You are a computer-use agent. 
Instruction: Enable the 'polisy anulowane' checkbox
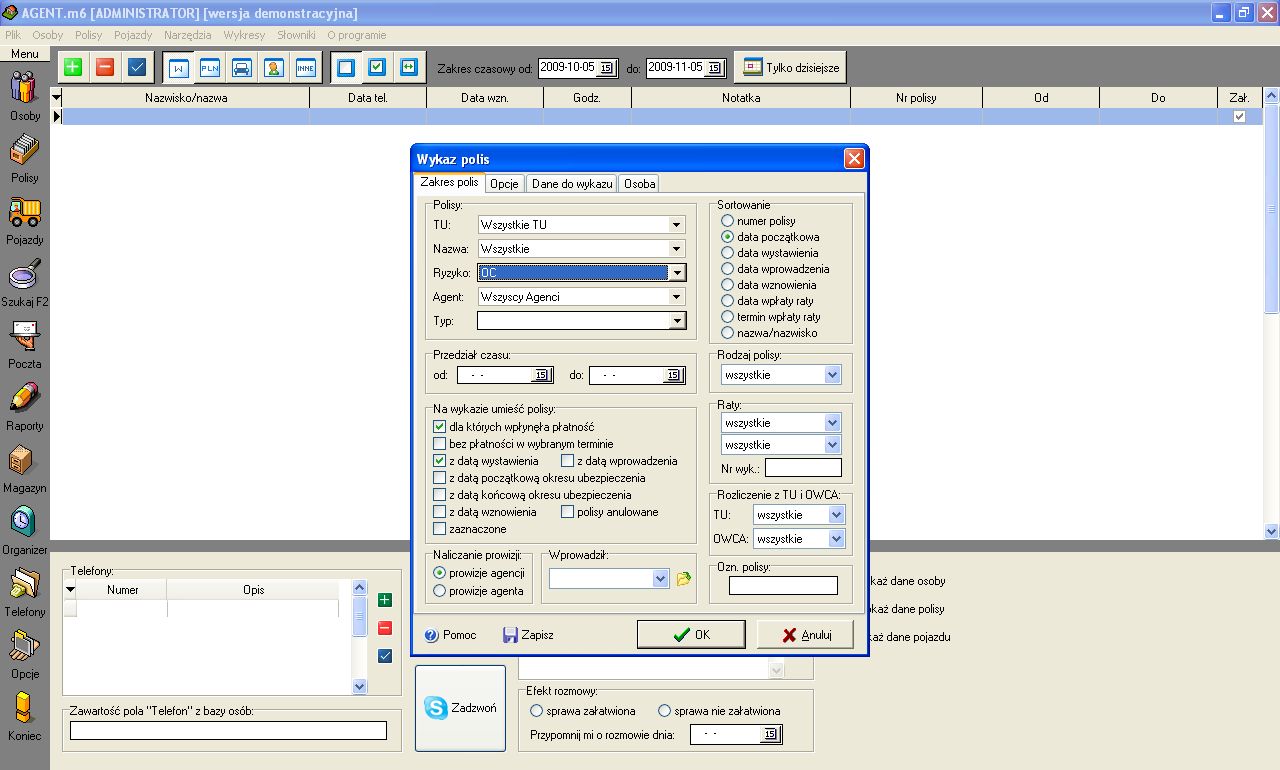[568, 512]
